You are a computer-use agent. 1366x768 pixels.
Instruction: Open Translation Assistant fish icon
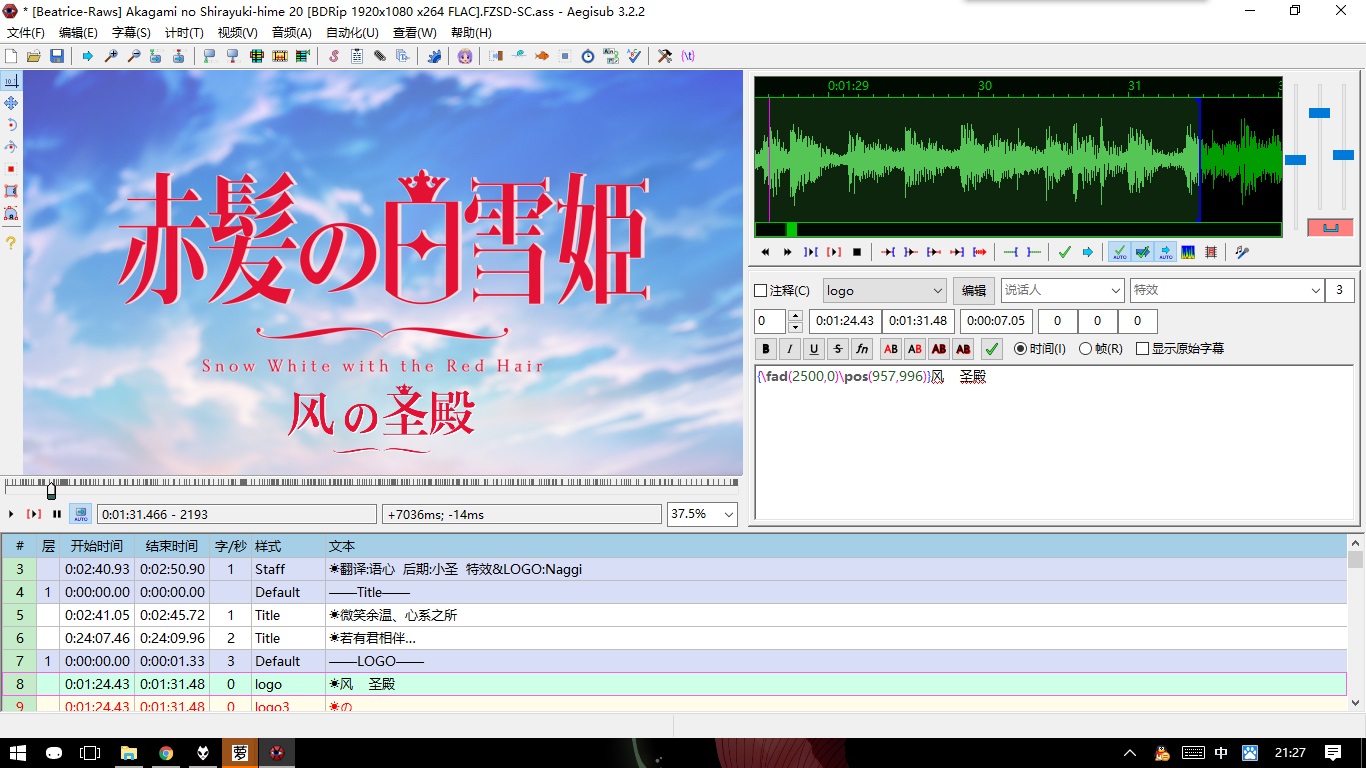(542, 56)
